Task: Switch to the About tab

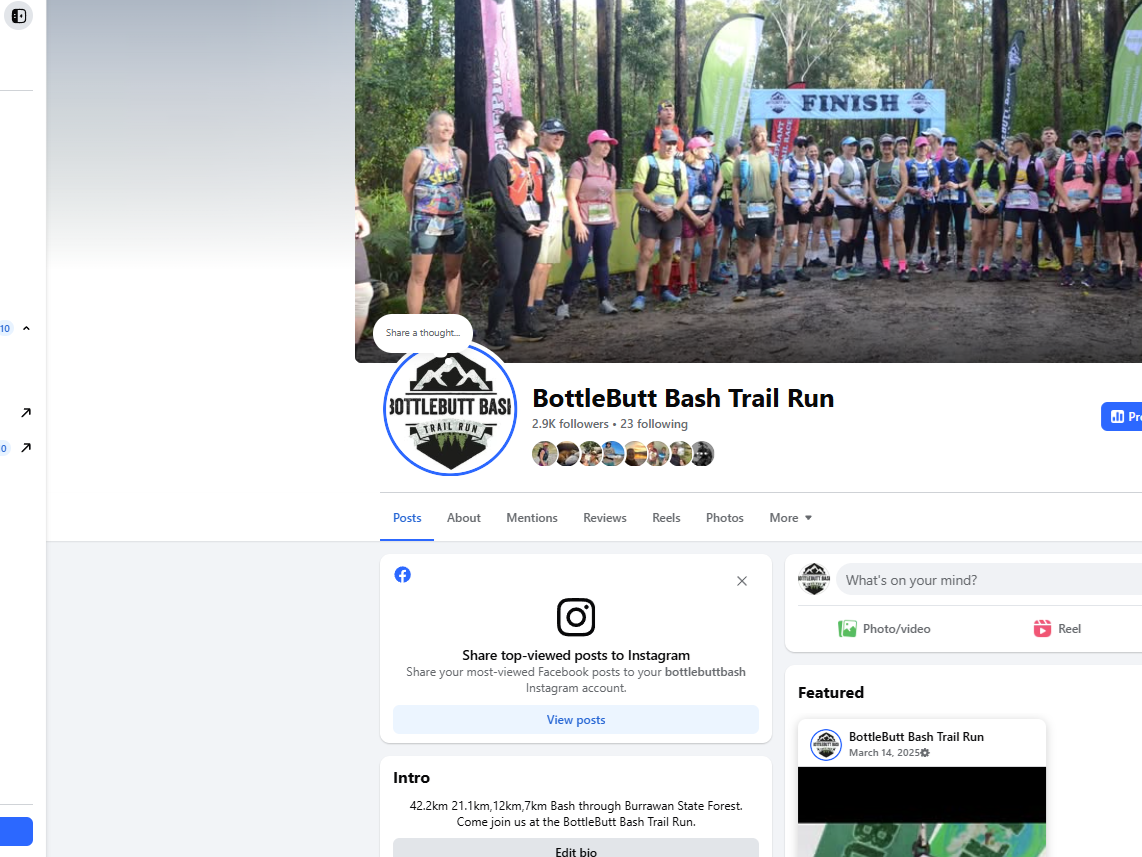Action: click(x=464, y=518)
